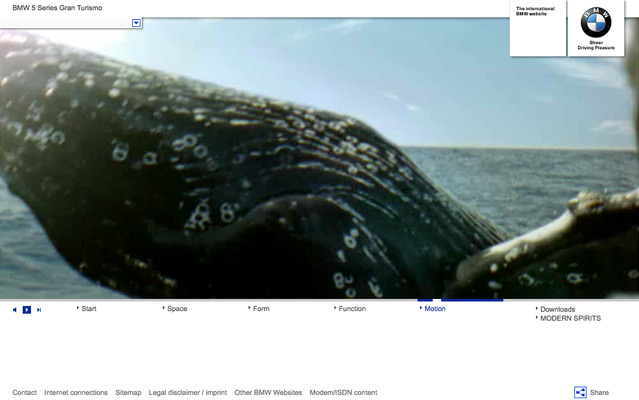Click the Share text label

(x=599, y=393)
